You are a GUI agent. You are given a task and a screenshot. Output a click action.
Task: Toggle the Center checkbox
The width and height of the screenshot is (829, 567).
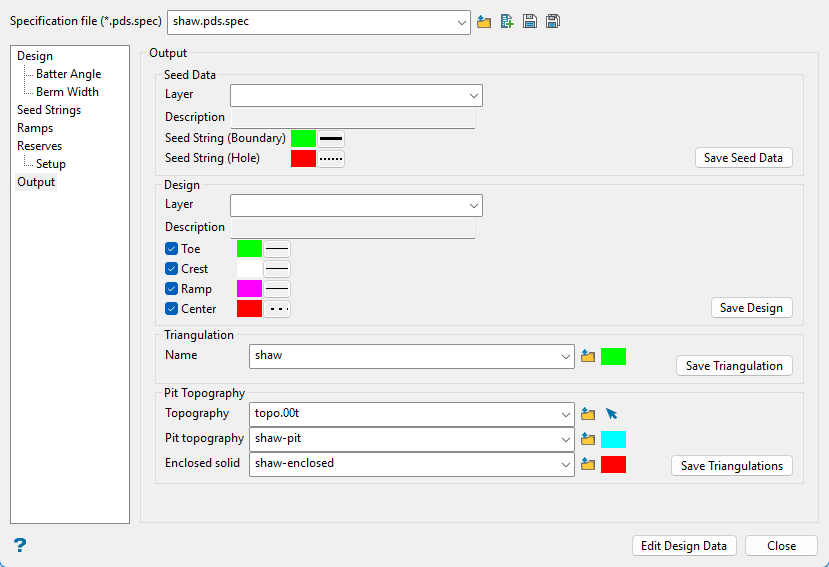coord(171,309)
